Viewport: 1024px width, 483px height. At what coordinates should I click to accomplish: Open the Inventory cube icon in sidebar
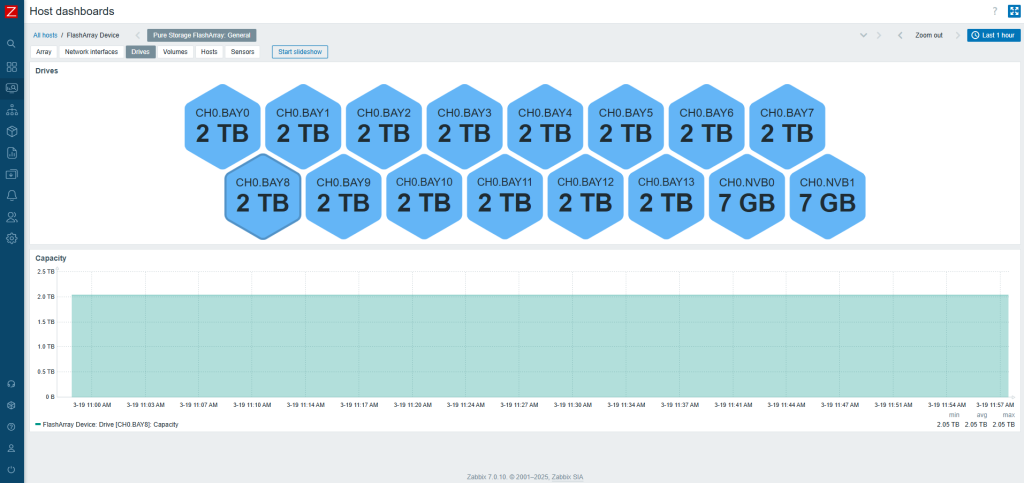click(11, 131)
